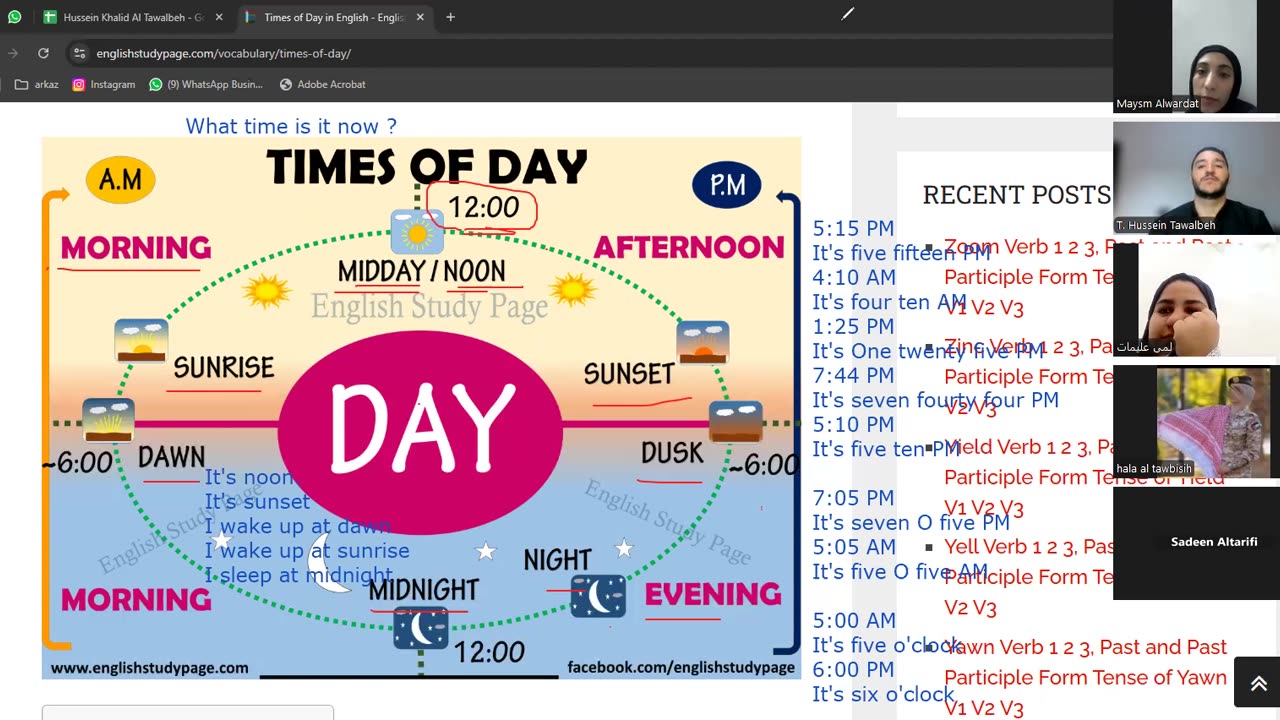Viewport: 1280px width, 720px height.
Task: Select the midnight moon icon
Action: coord(420,629)
